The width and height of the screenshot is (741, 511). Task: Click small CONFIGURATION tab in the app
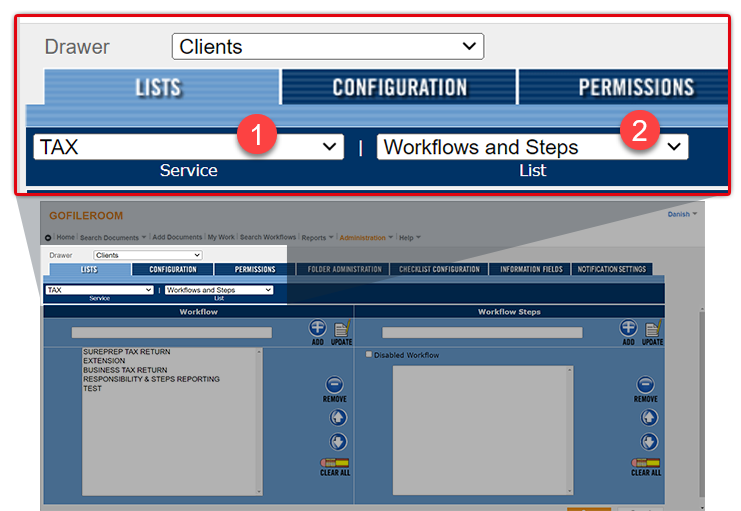172,269
